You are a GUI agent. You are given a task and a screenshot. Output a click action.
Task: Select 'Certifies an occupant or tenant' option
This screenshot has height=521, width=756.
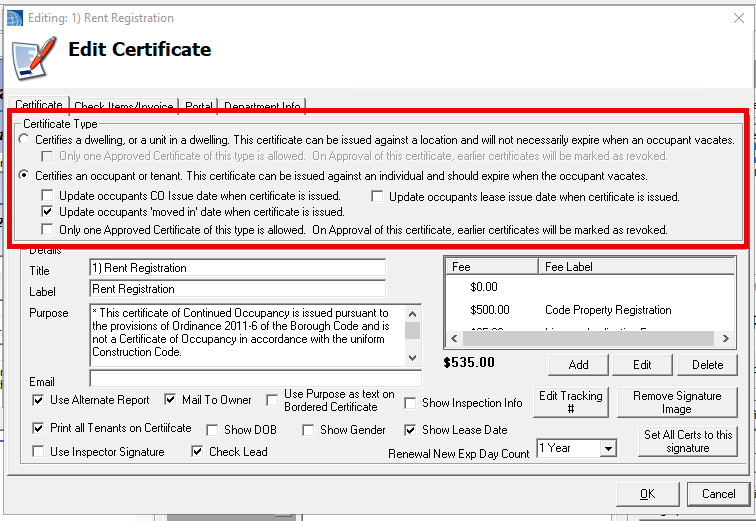(x=25, y=176)
